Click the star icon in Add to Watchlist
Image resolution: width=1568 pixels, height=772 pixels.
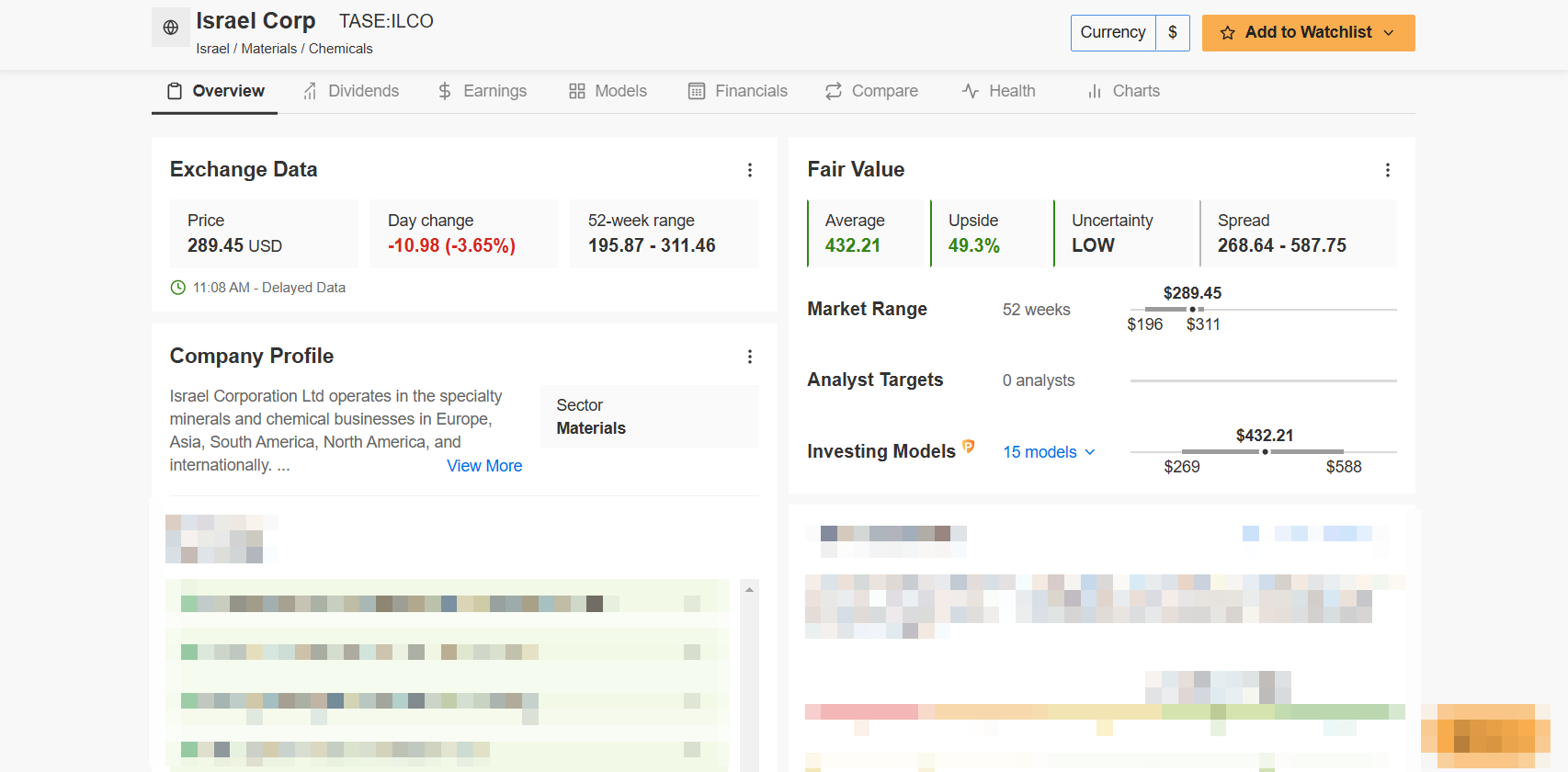pos(1227,33)
